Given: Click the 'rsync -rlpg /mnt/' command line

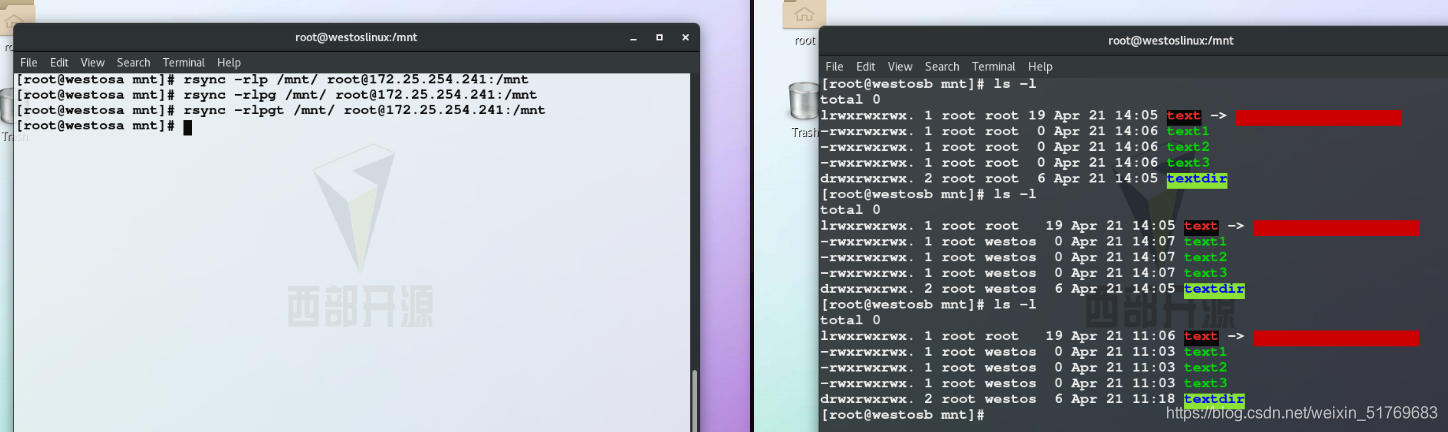Looking at the screenshot, I should pos(277,95).
